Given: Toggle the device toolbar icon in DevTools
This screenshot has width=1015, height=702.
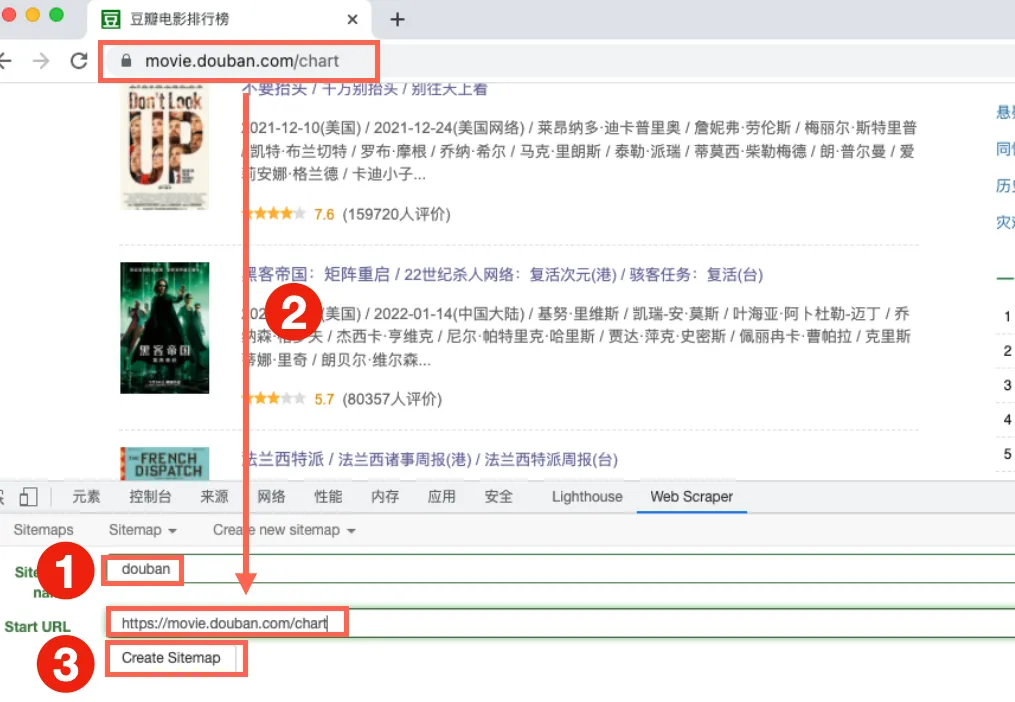Looking at the screenshot, I should click(x=28, y=497).
